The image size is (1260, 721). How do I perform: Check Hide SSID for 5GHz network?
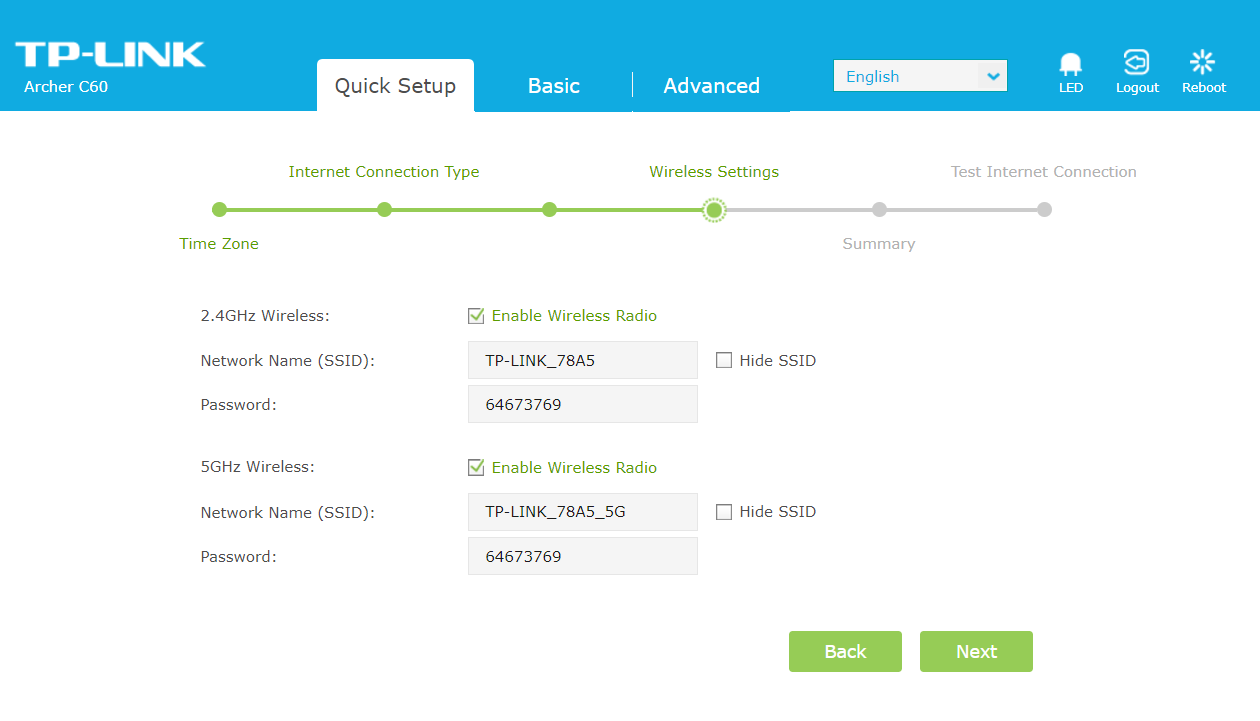[x=724, y=512]
